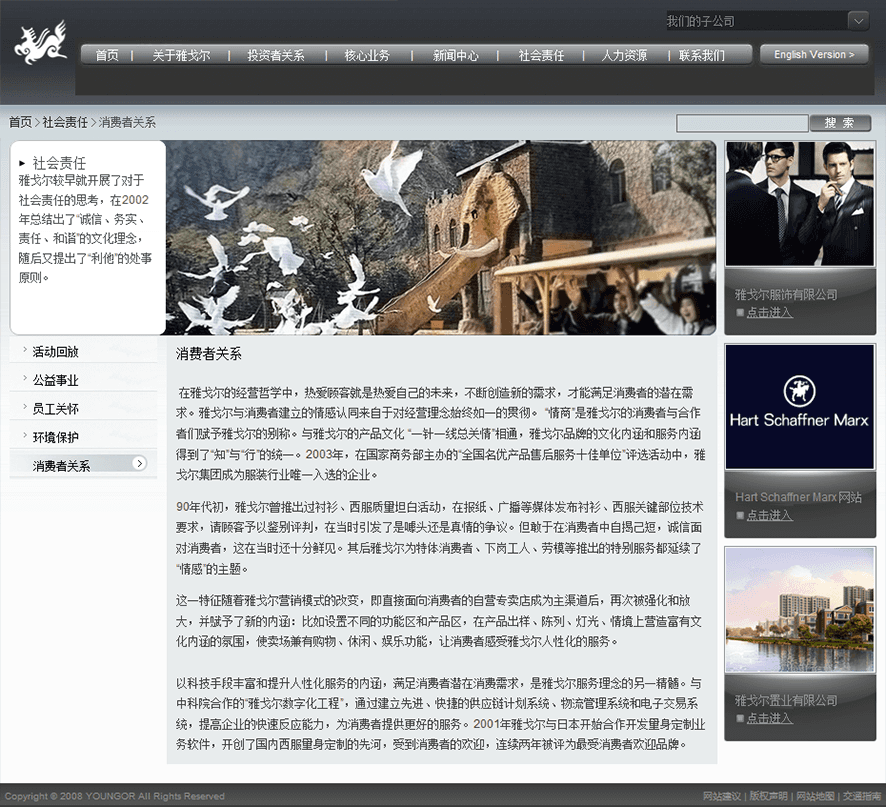This screenshot has height=807, width=886.
Task: Click into the search text field
Action: 741,123
